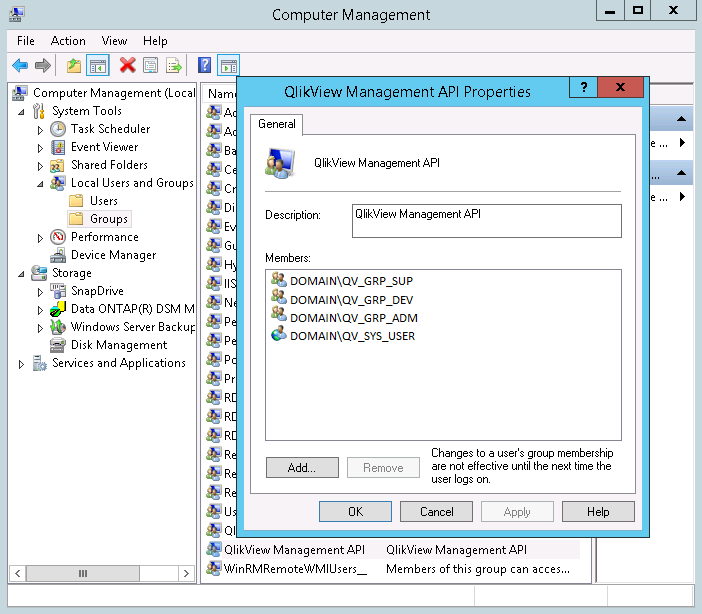
Task: Open the Help menu
Action: [x=155, y=41]
